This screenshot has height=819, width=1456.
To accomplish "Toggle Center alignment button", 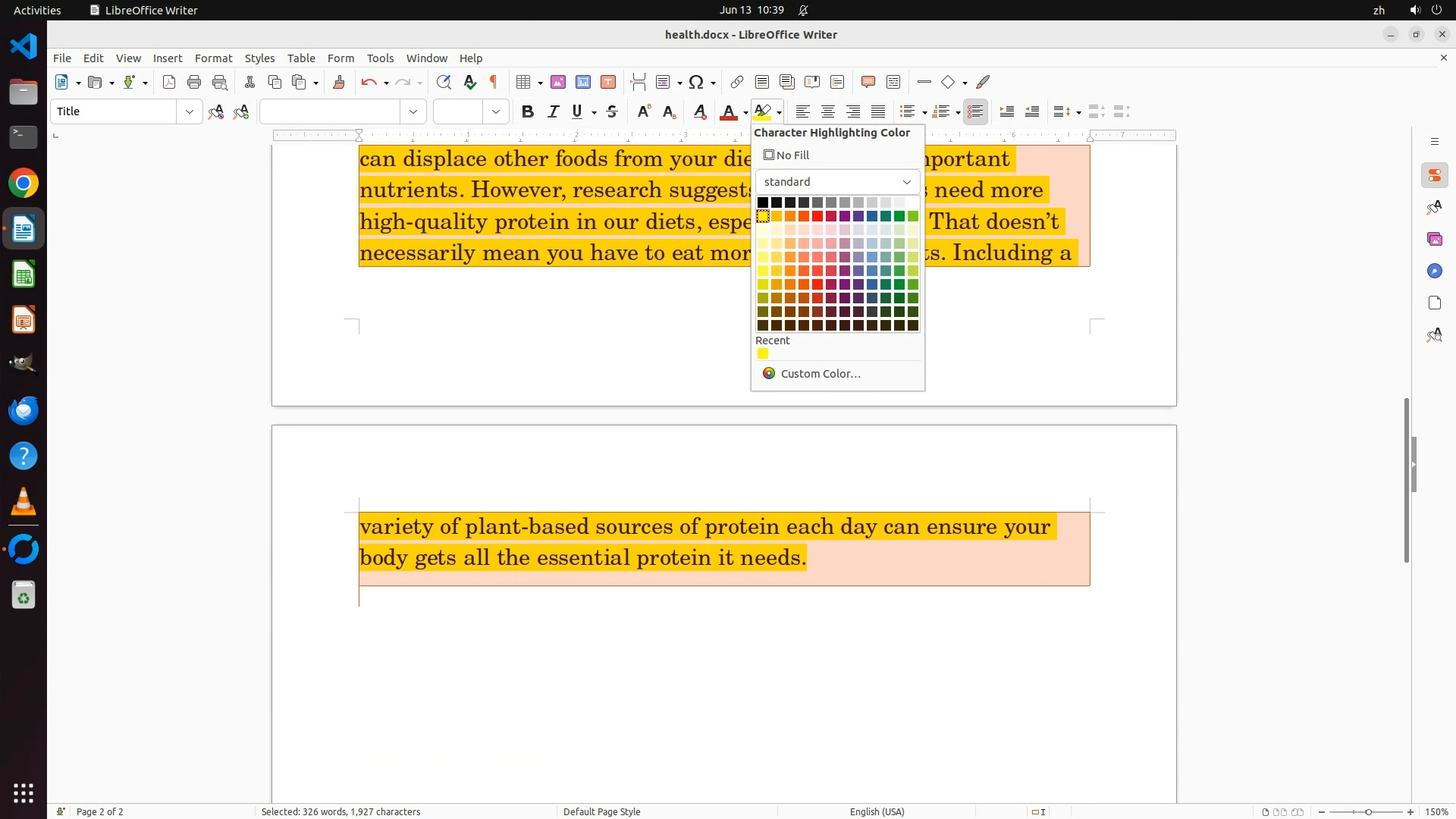I will 828,112.
